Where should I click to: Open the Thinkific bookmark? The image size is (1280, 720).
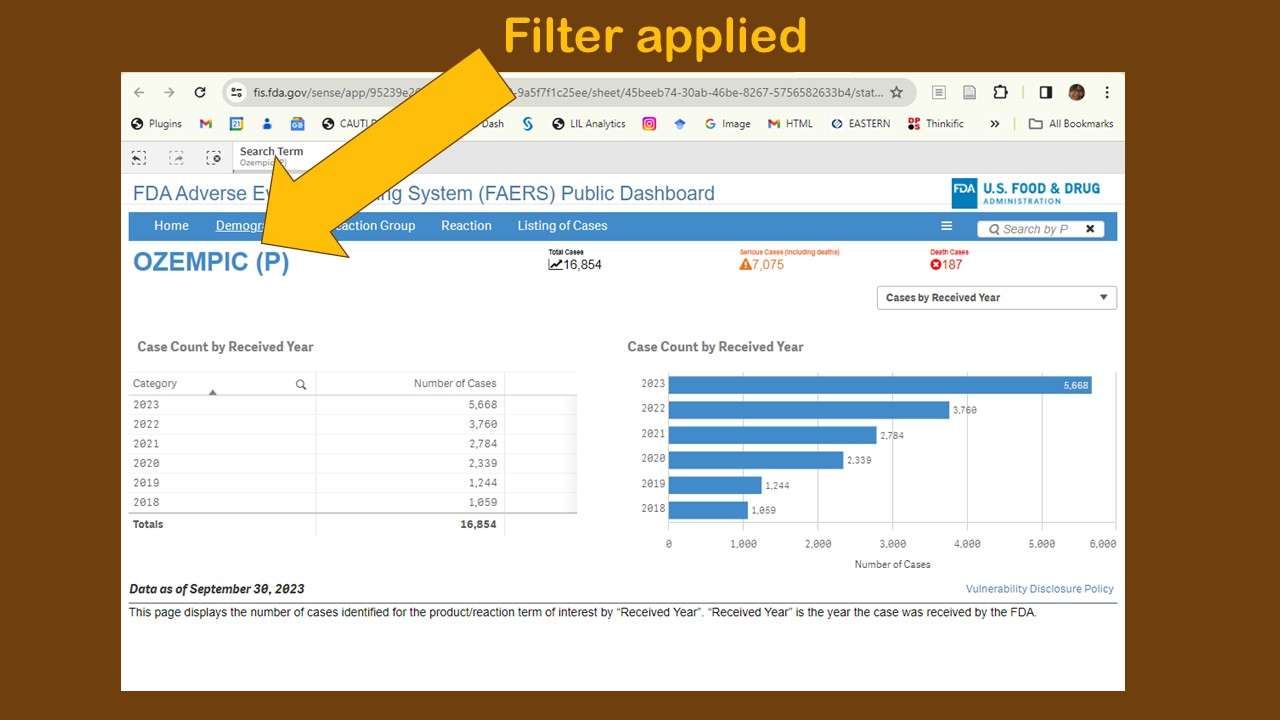(935, 123)
